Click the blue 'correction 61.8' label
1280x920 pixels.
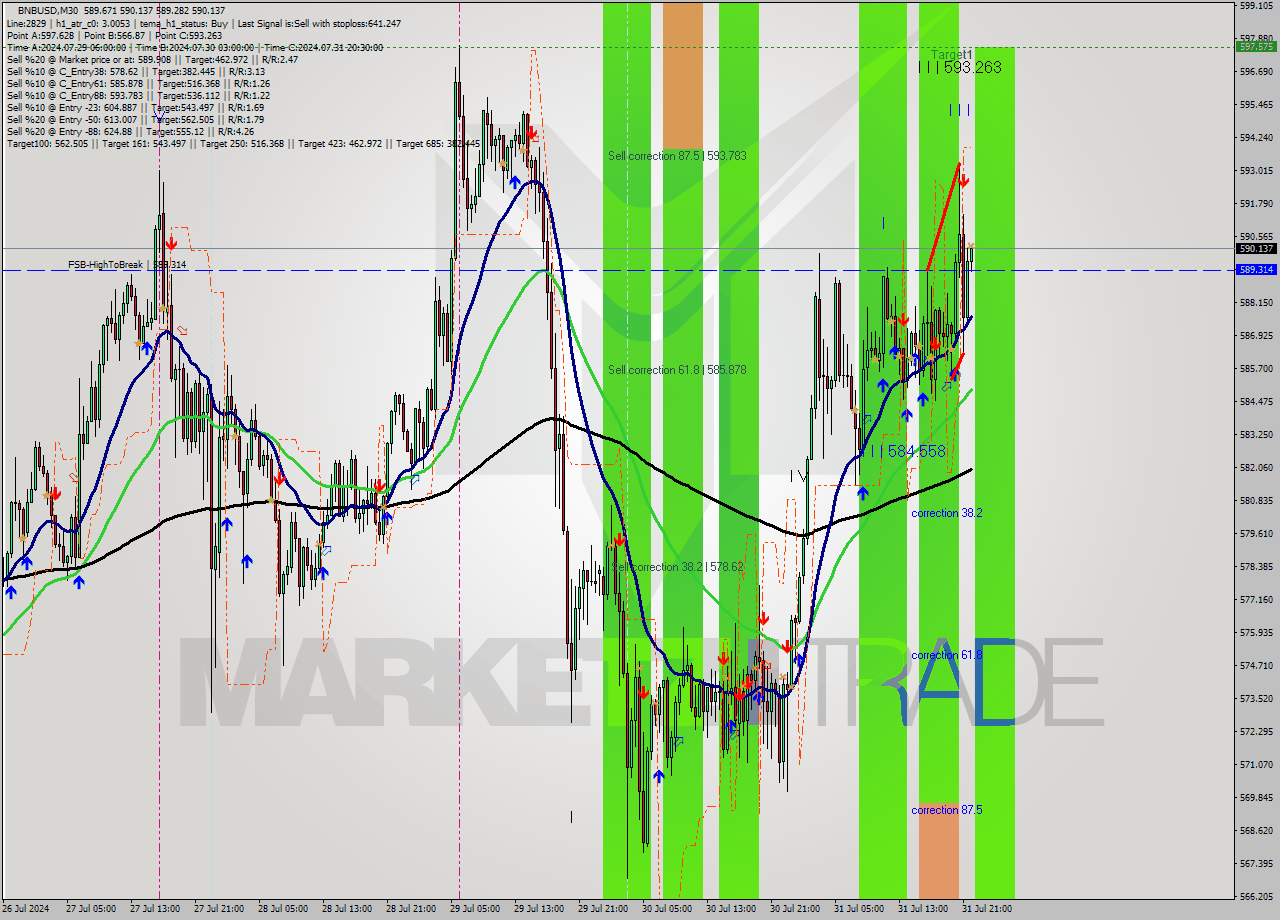tap(946, 655)
